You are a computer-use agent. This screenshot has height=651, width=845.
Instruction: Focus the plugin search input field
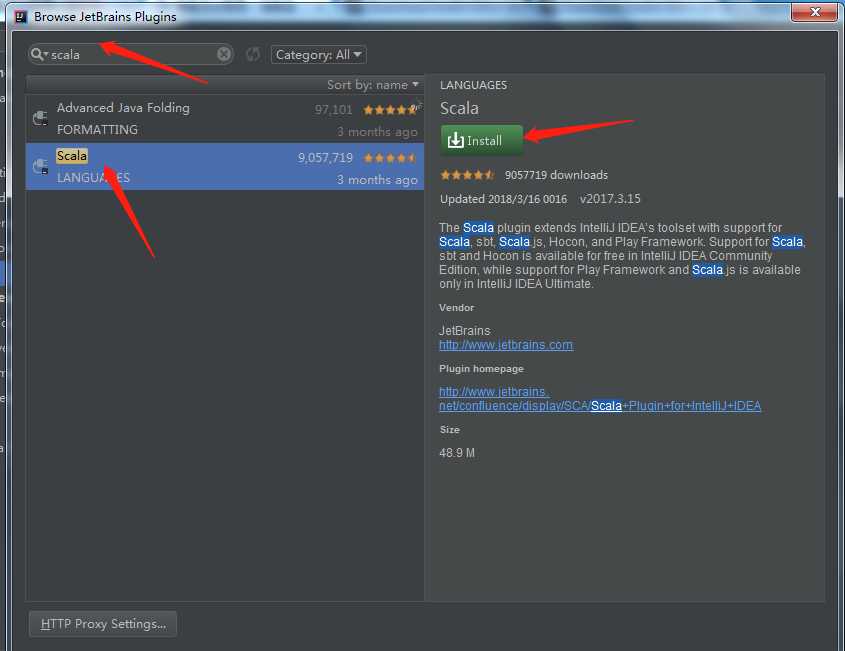point(132,54)
